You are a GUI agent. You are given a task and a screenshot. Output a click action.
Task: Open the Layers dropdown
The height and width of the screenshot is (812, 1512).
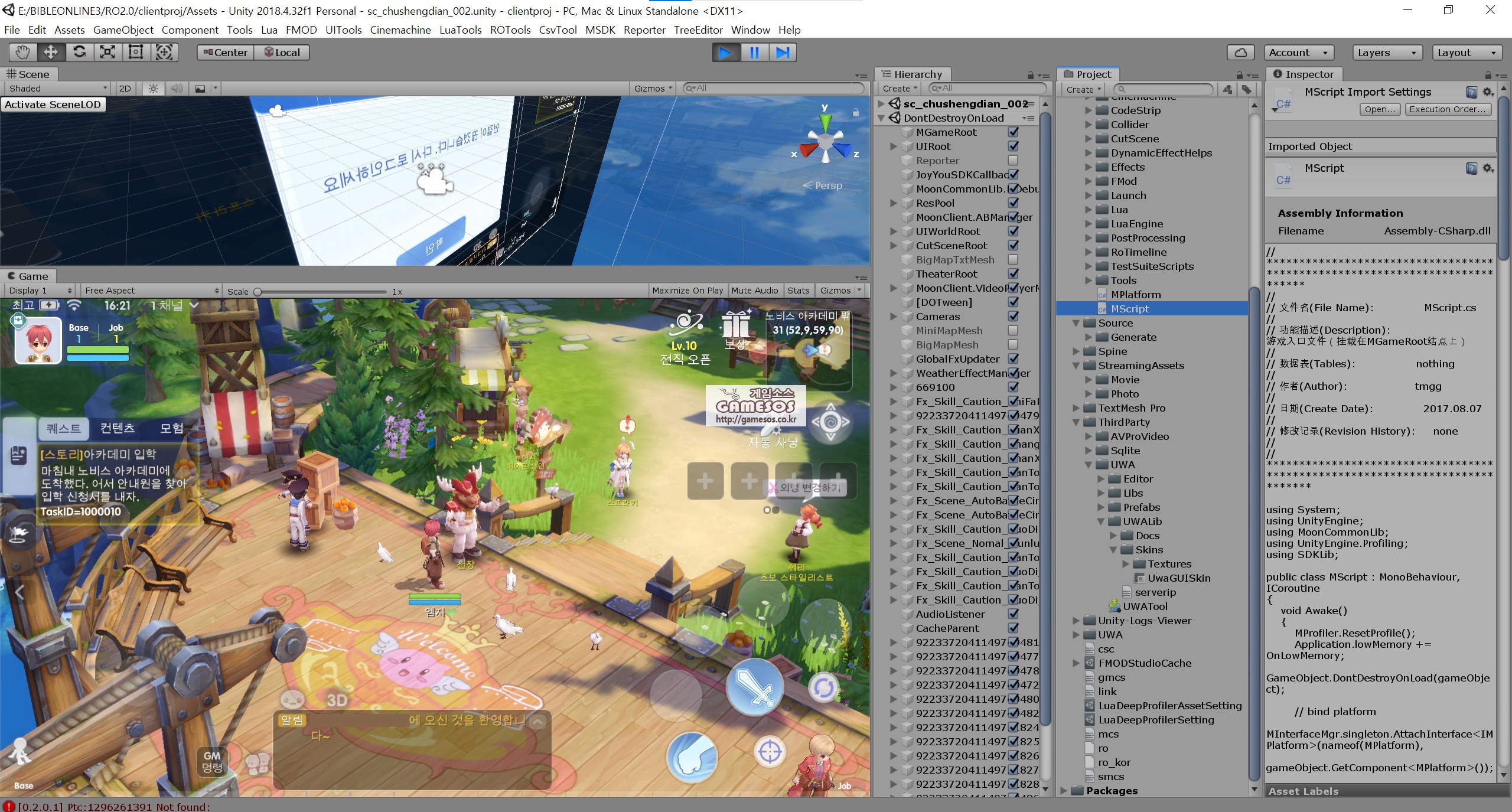click(1387, 53)
